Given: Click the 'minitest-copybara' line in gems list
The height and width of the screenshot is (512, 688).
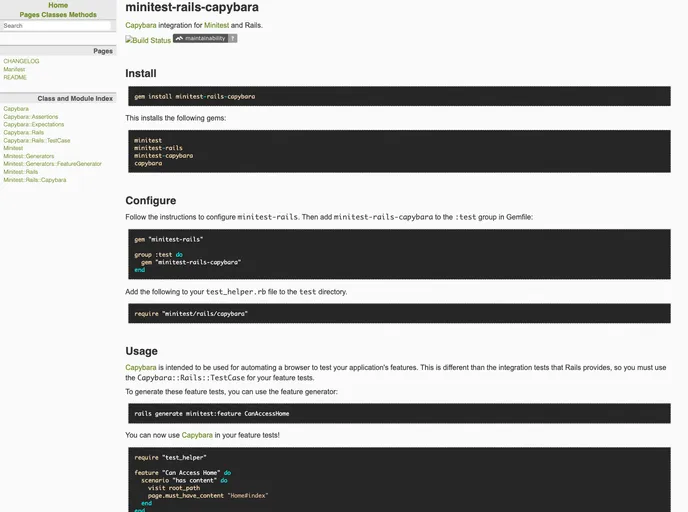Looking at the screenshot, I should click(164, 156).
